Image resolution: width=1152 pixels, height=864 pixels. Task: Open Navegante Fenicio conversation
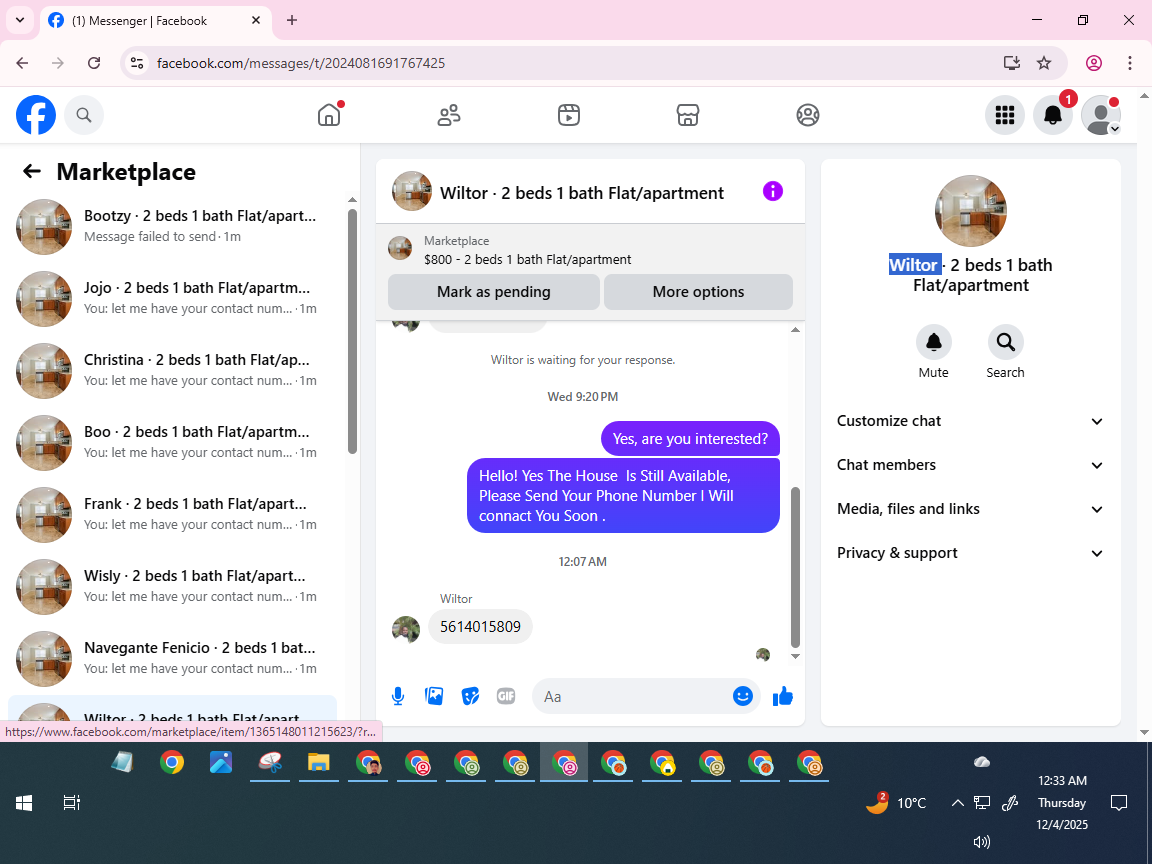pos(173,658)
